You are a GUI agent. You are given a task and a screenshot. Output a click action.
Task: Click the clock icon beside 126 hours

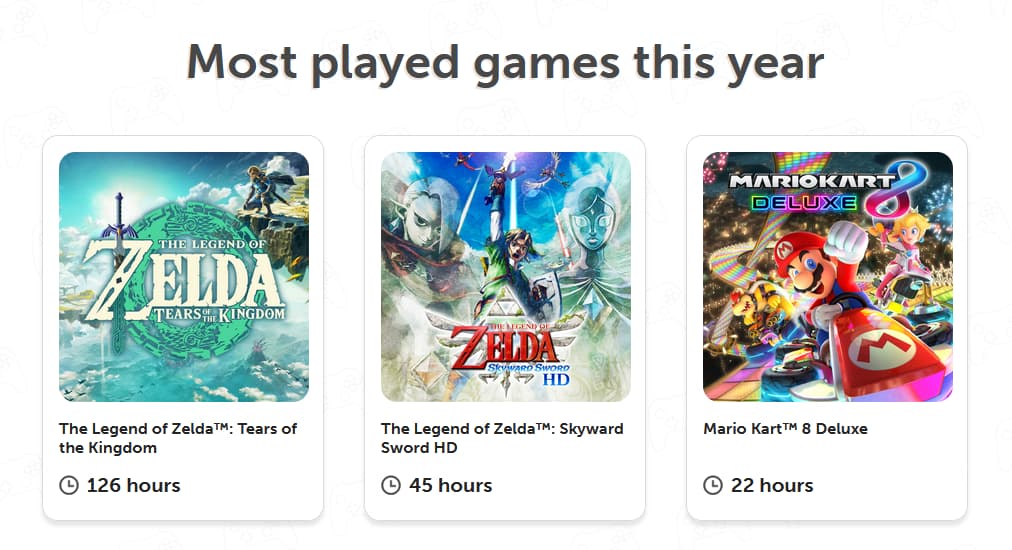point(69,486)
